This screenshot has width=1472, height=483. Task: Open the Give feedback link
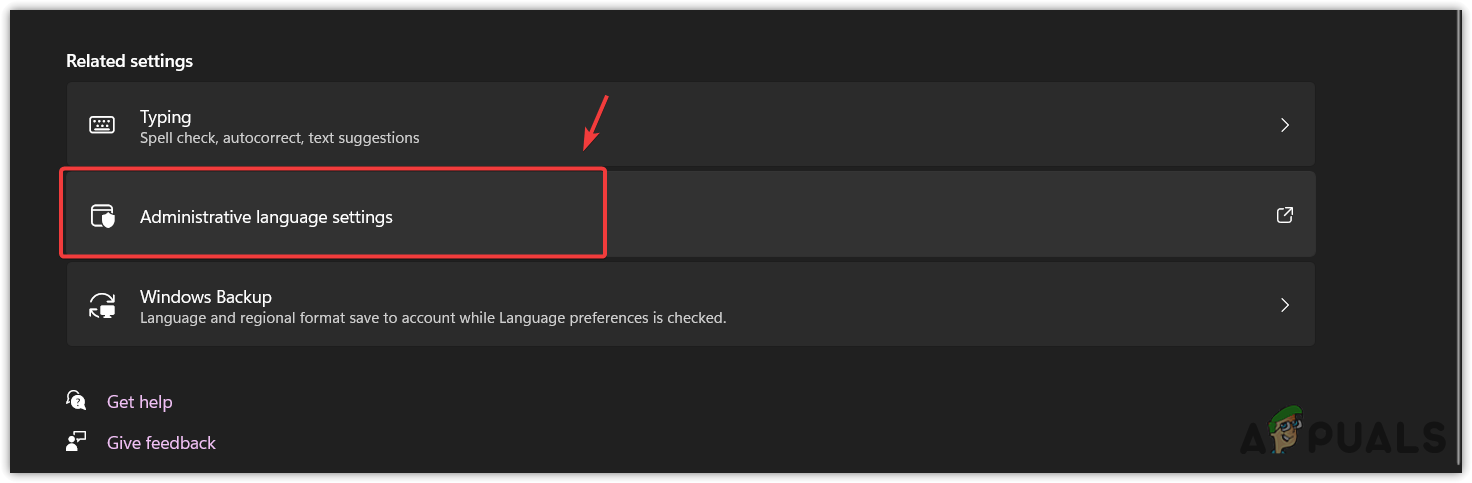(161, 443)
